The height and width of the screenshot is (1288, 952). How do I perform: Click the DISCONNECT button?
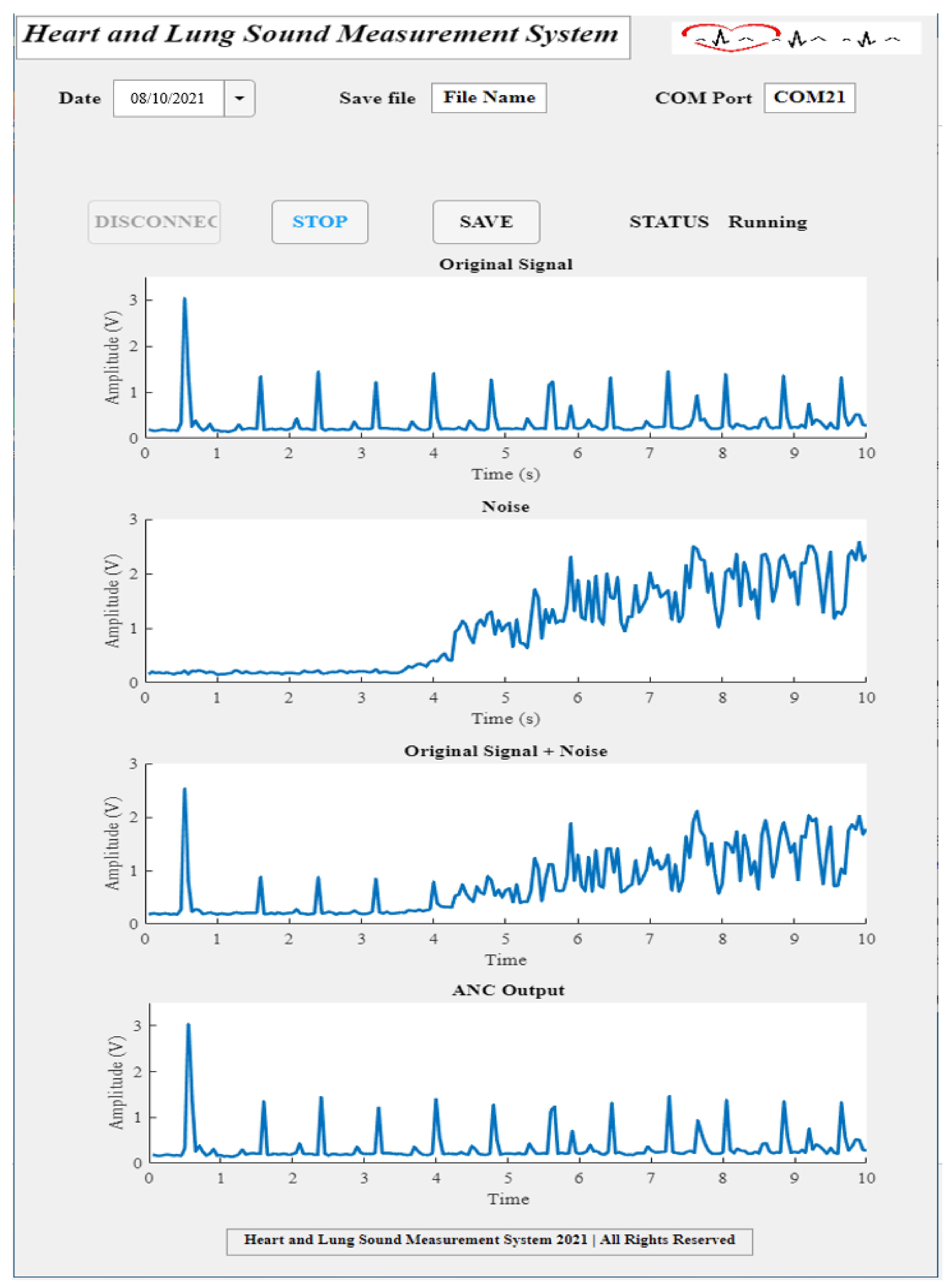tap(154, 222)
